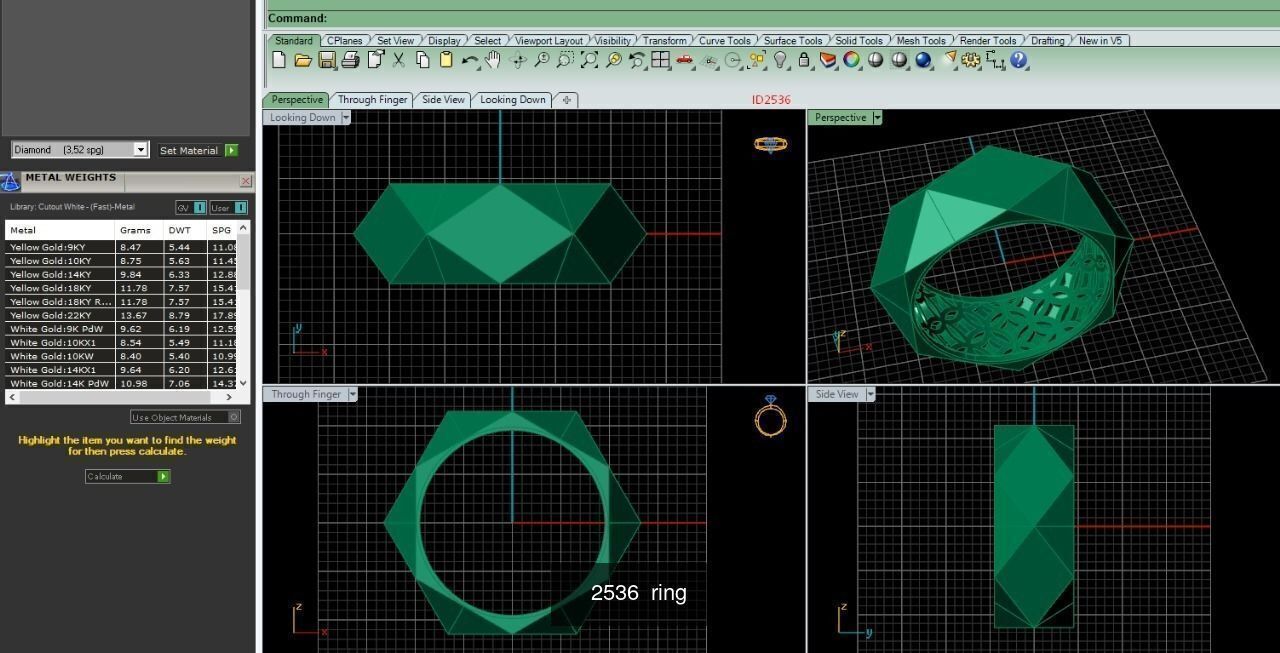Click the blue render sphere icon
Screen dimensions: 1280x653
[x=923, y=60]
